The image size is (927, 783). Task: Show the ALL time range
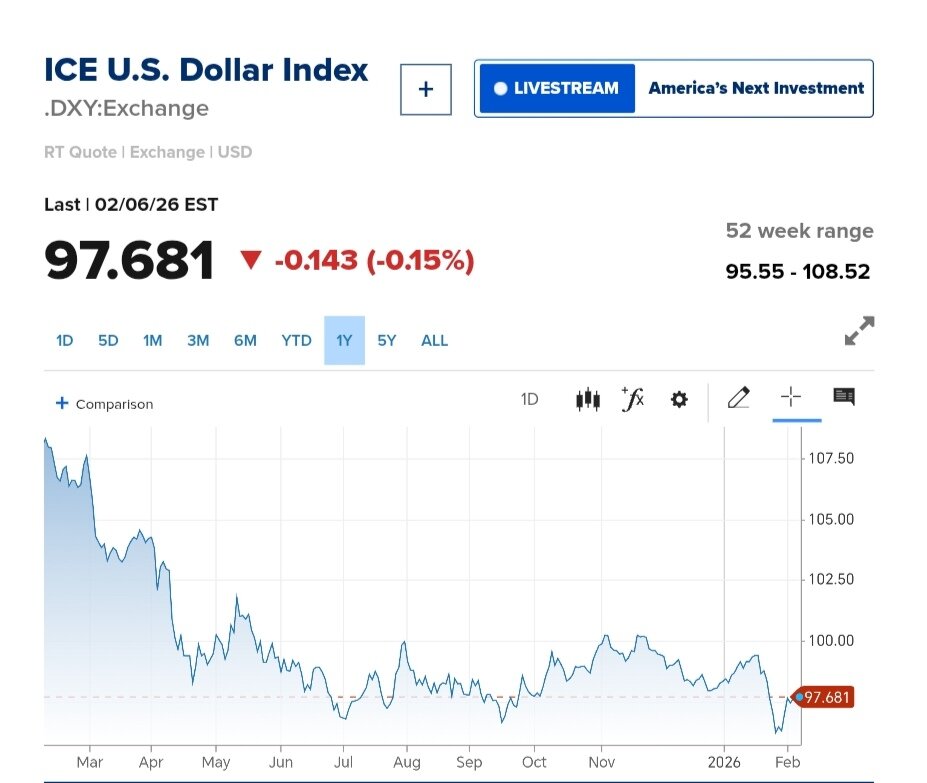434,341
